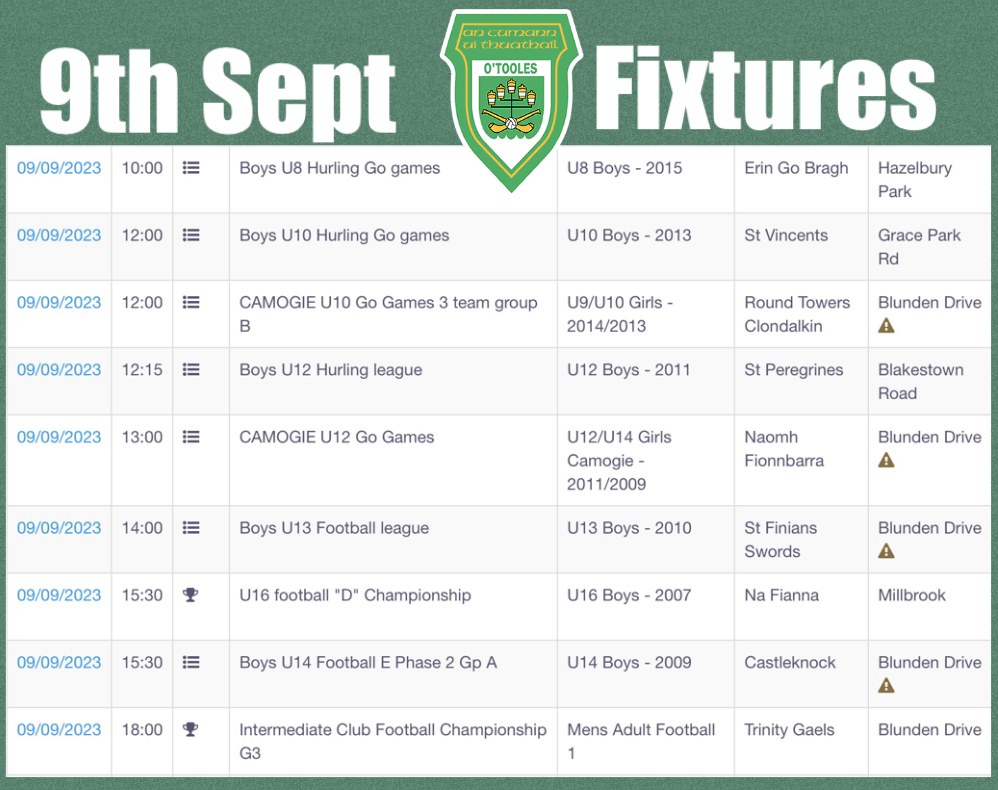Click trophy icon for U16 football Championship
Viewport: 998px width, 790px height.
pos(191,595)
